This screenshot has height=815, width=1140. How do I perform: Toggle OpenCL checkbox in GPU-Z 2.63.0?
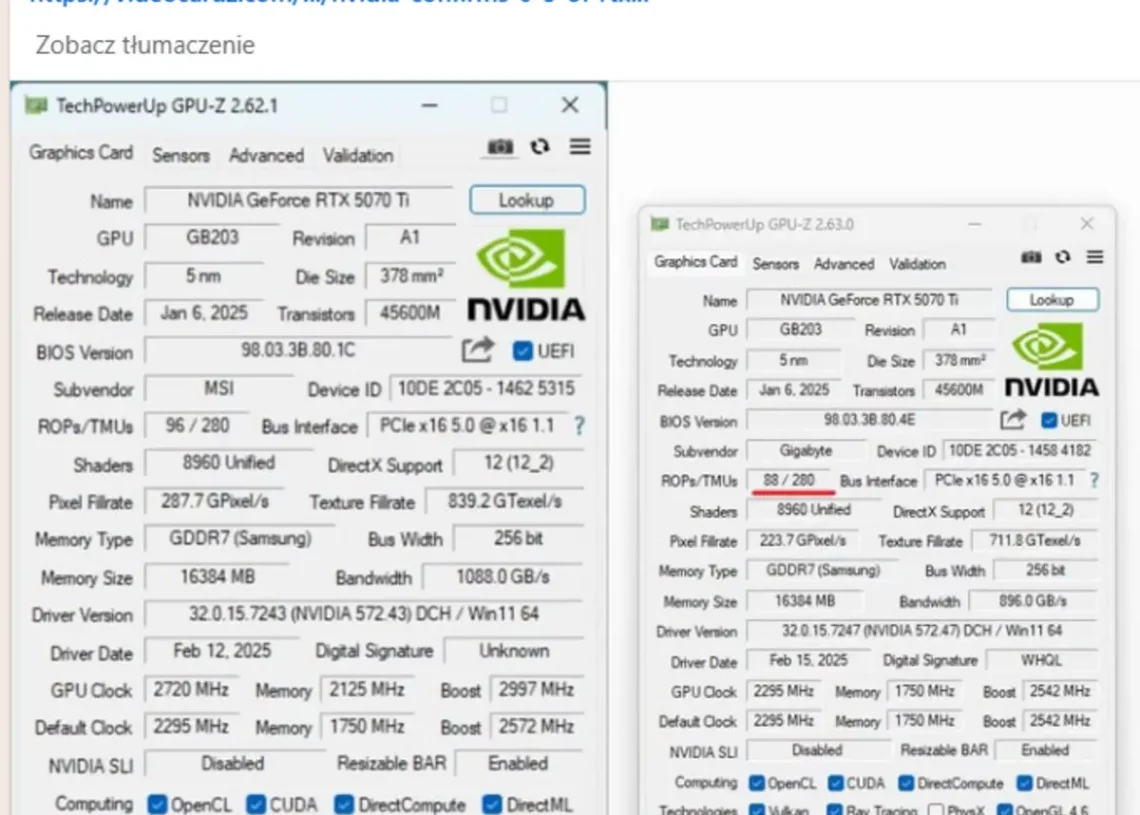(x=757, y=783)
